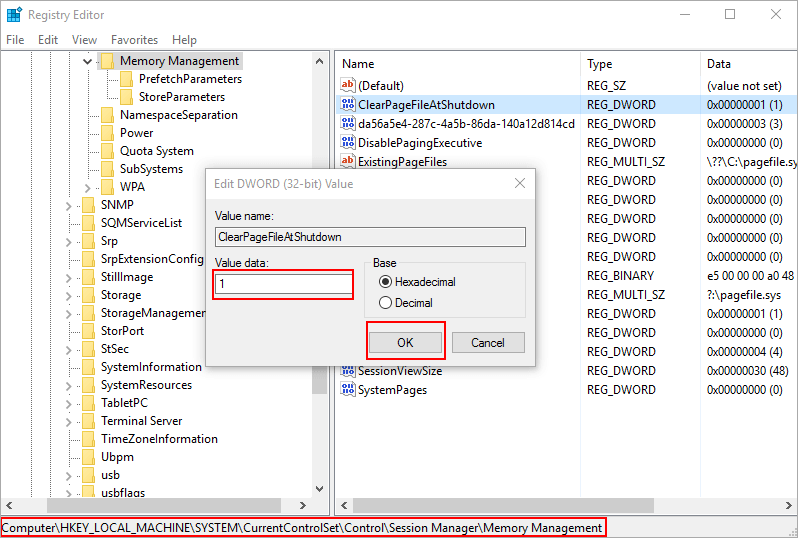The width and height of the screenshot is (798, 538).
Task: Click the Memory Management folder icon
Action: 107,61
